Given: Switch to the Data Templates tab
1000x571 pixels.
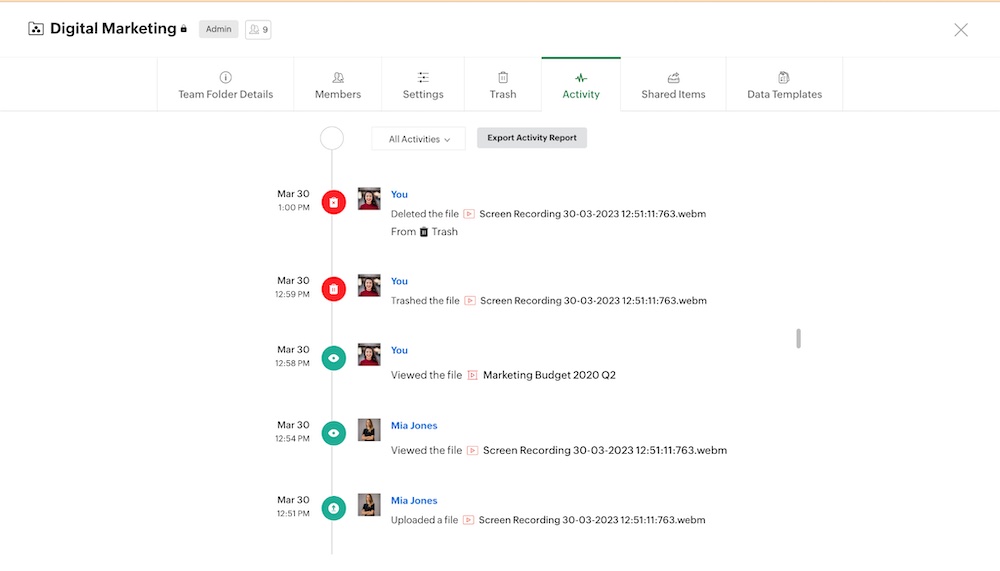Looking at the screenshot, I should (x=784, y=85).
